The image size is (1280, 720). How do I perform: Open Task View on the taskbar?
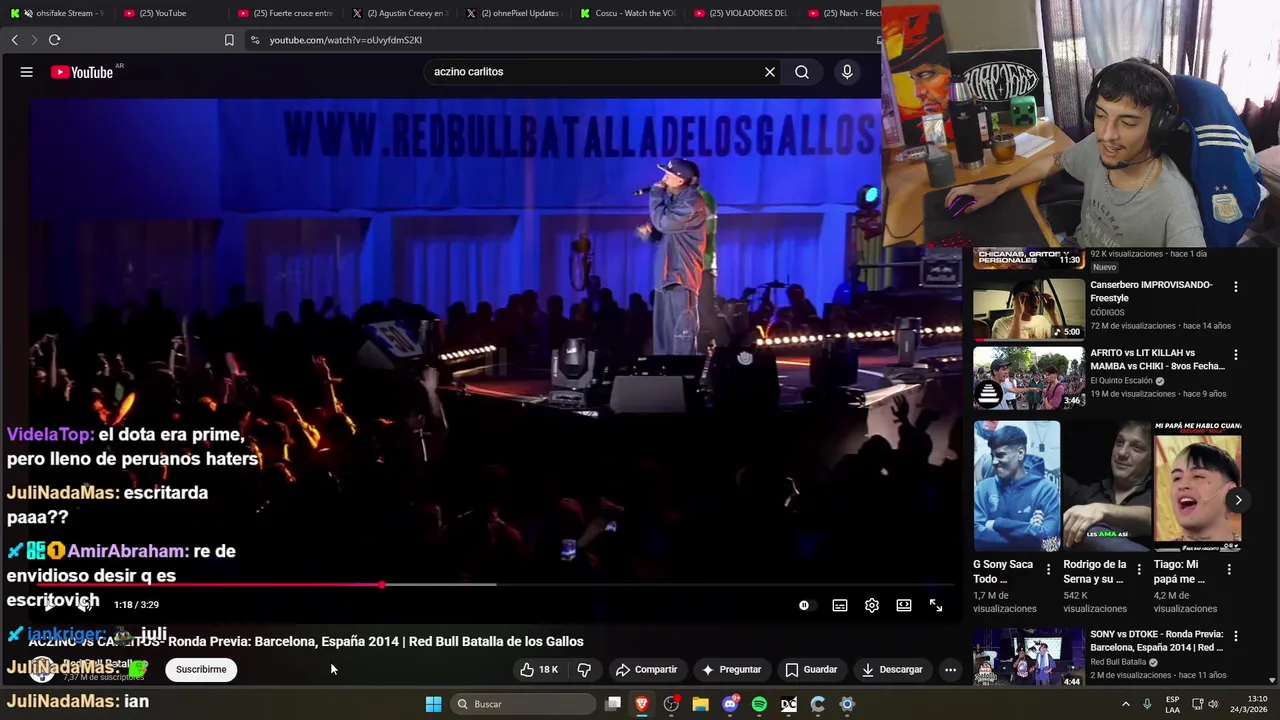pos(613,704)
